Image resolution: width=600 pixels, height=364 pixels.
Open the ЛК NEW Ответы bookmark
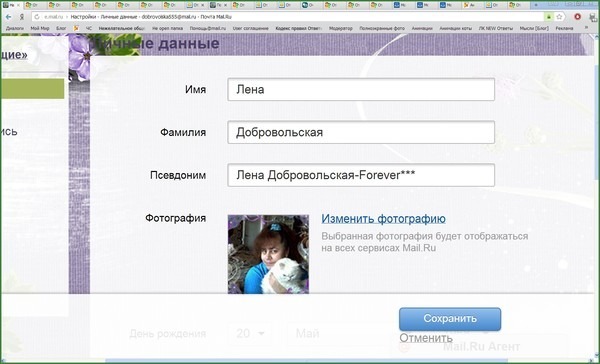[496, 28]
